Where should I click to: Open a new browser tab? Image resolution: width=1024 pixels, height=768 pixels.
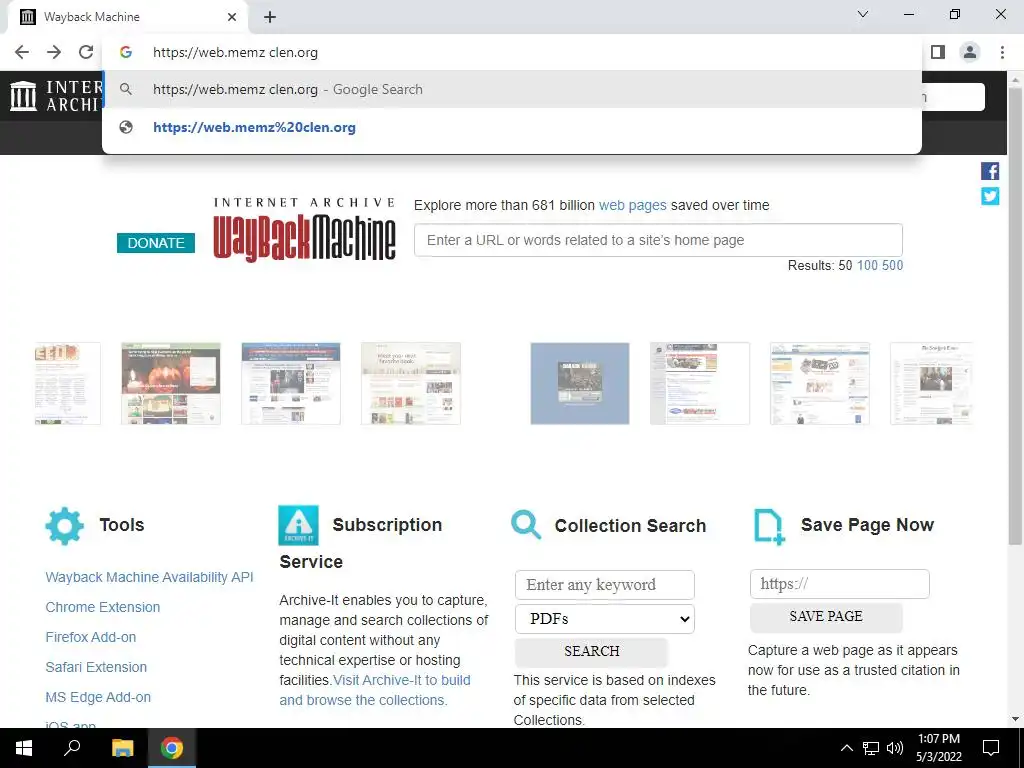(x=270, y=17)
